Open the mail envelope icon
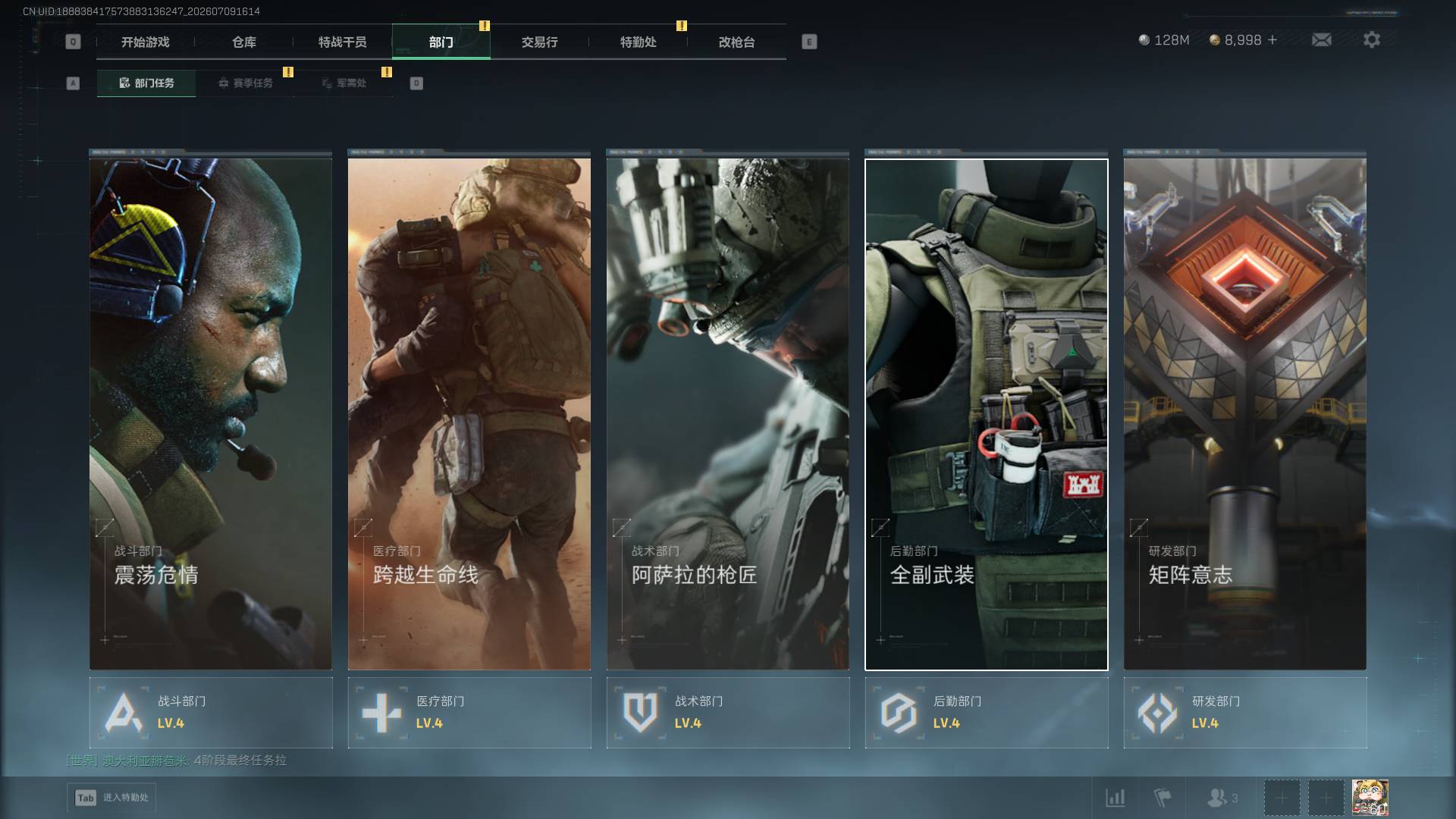 (1321, 39)
